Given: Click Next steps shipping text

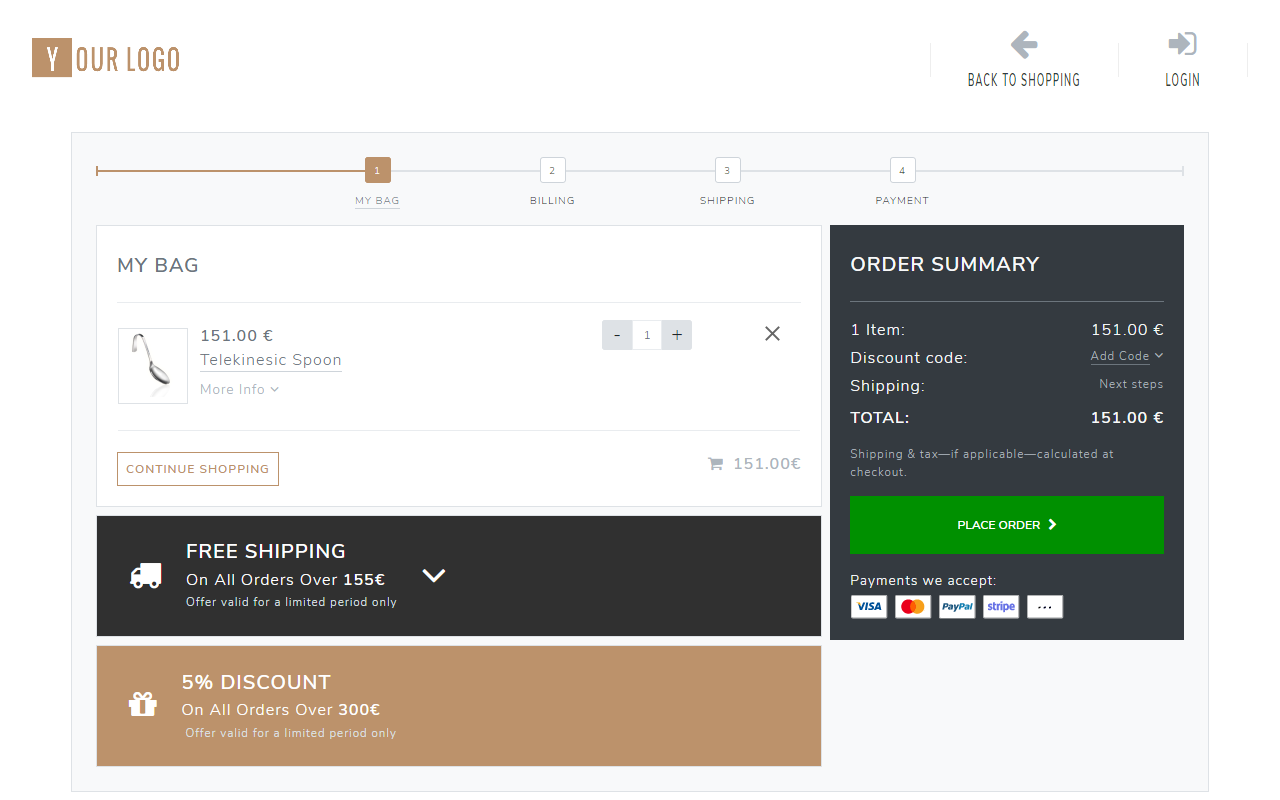Looking at the screenshot, I should 1131,384.
